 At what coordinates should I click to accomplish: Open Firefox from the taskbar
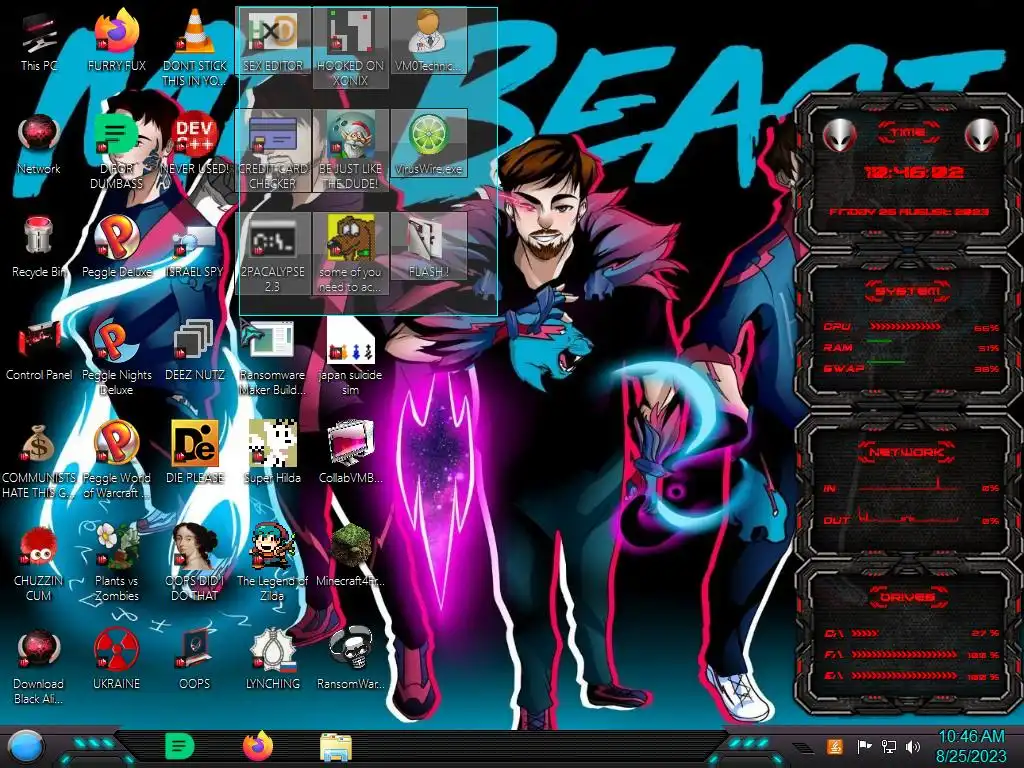258,746
